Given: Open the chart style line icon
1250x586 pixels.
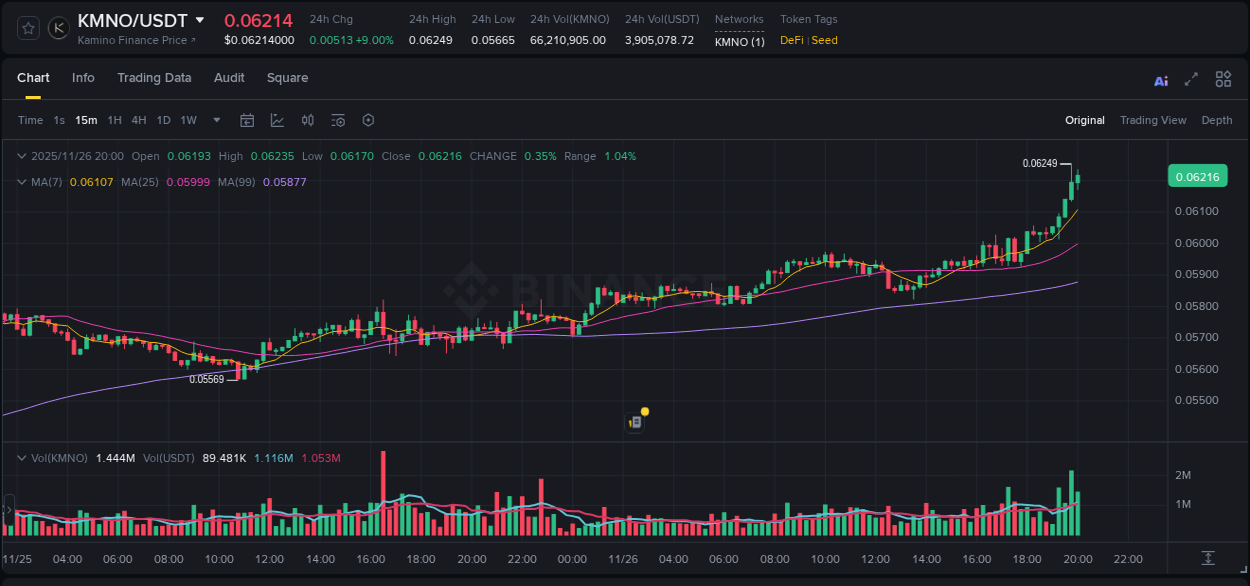Looking at the screenshot, I should 277,120.
